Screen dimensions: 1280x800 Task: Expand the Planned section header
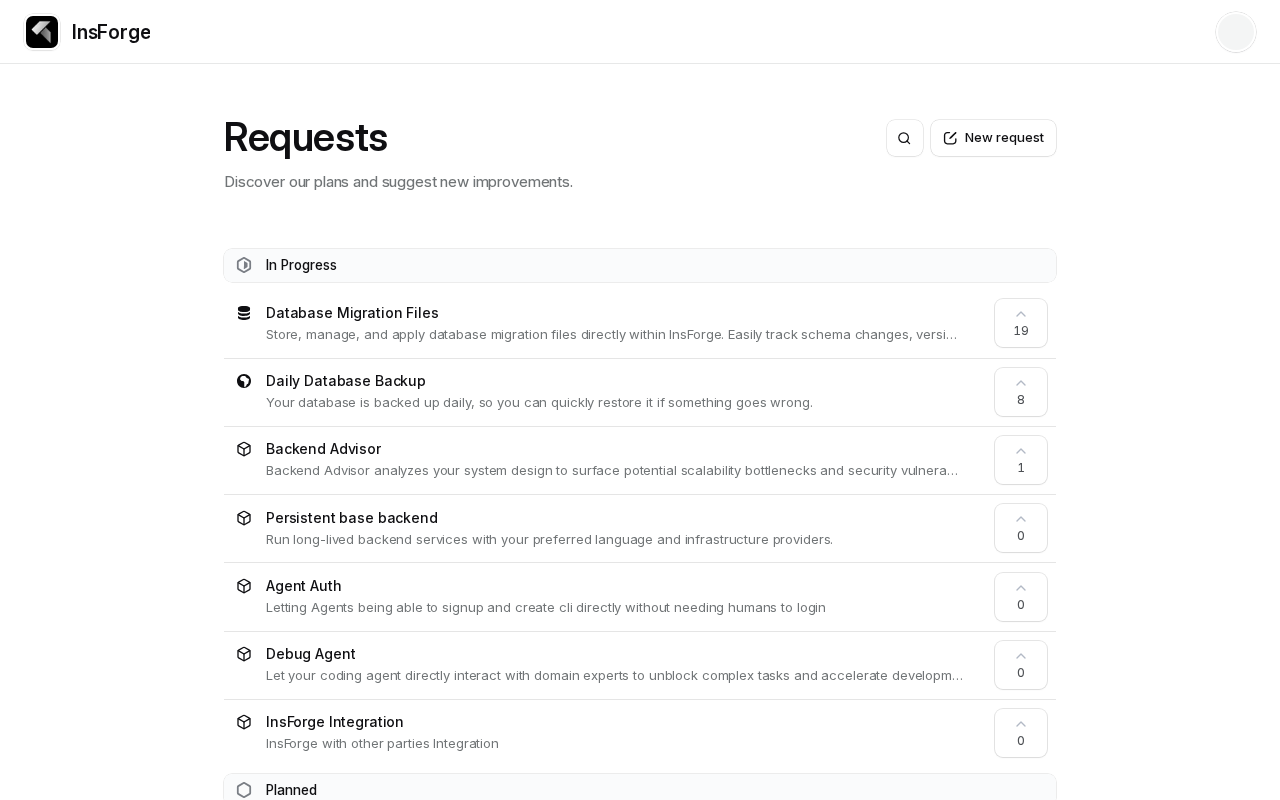point(291,790)
